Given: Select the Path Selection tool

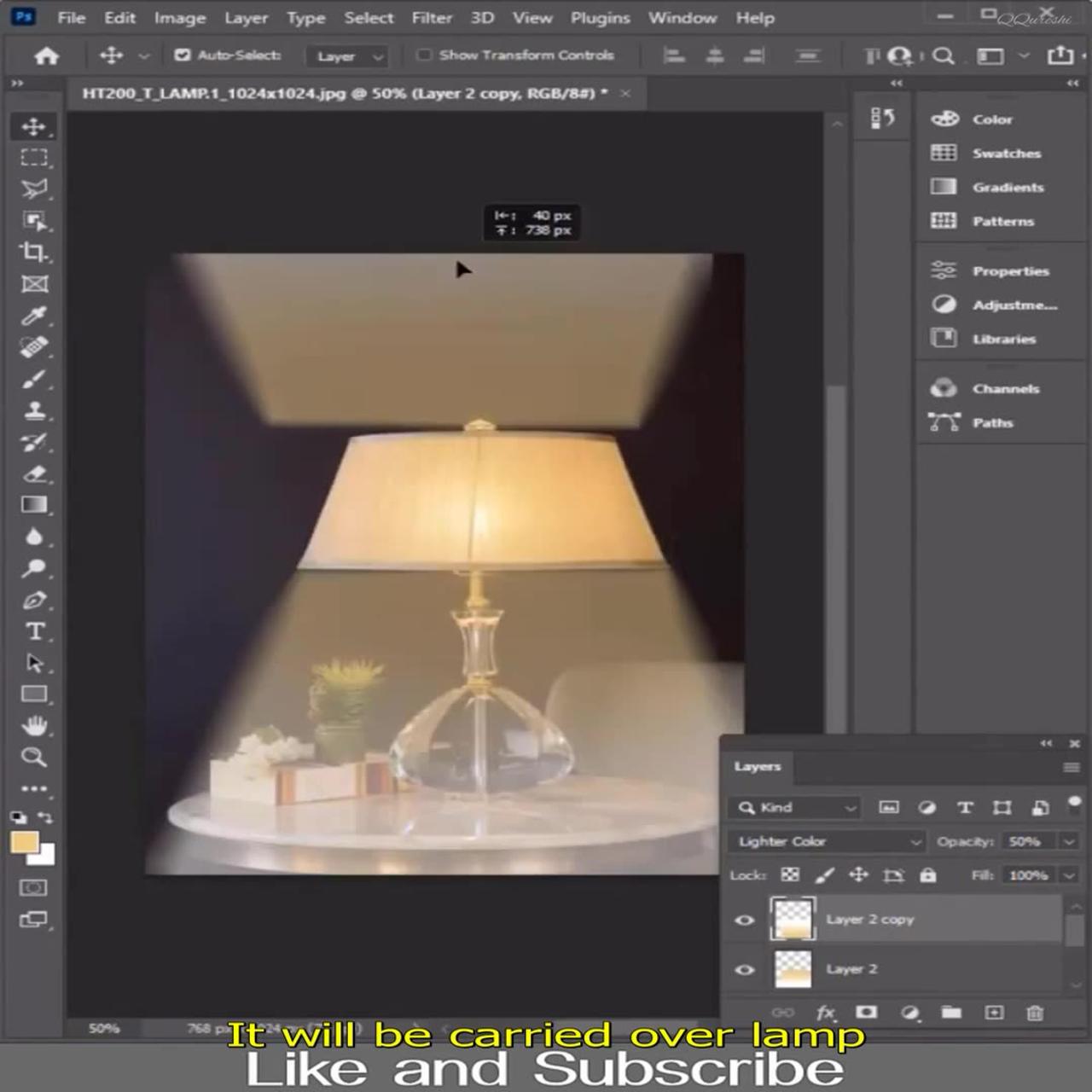Looking at the screenshot, I should (34, 663).
